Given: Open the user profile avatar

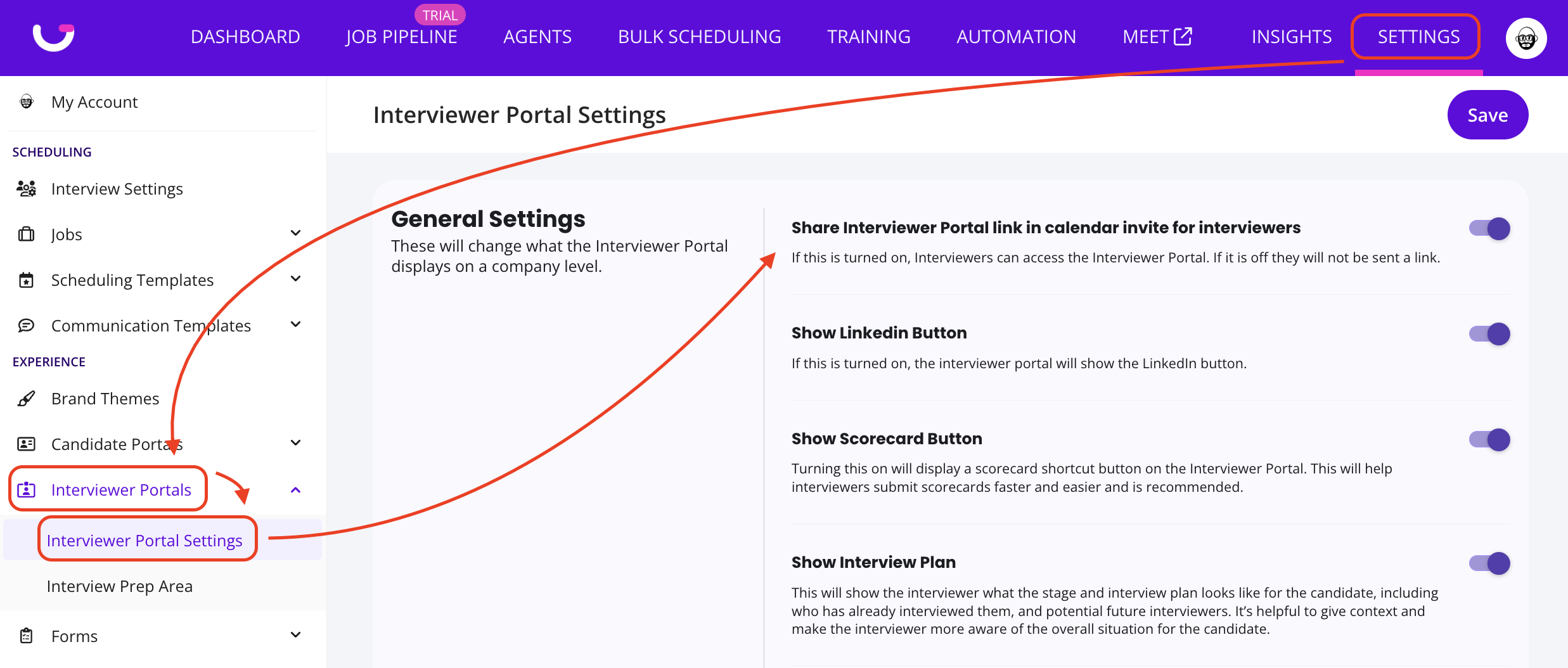Looking at the screenshot, I should point(1526,38).
